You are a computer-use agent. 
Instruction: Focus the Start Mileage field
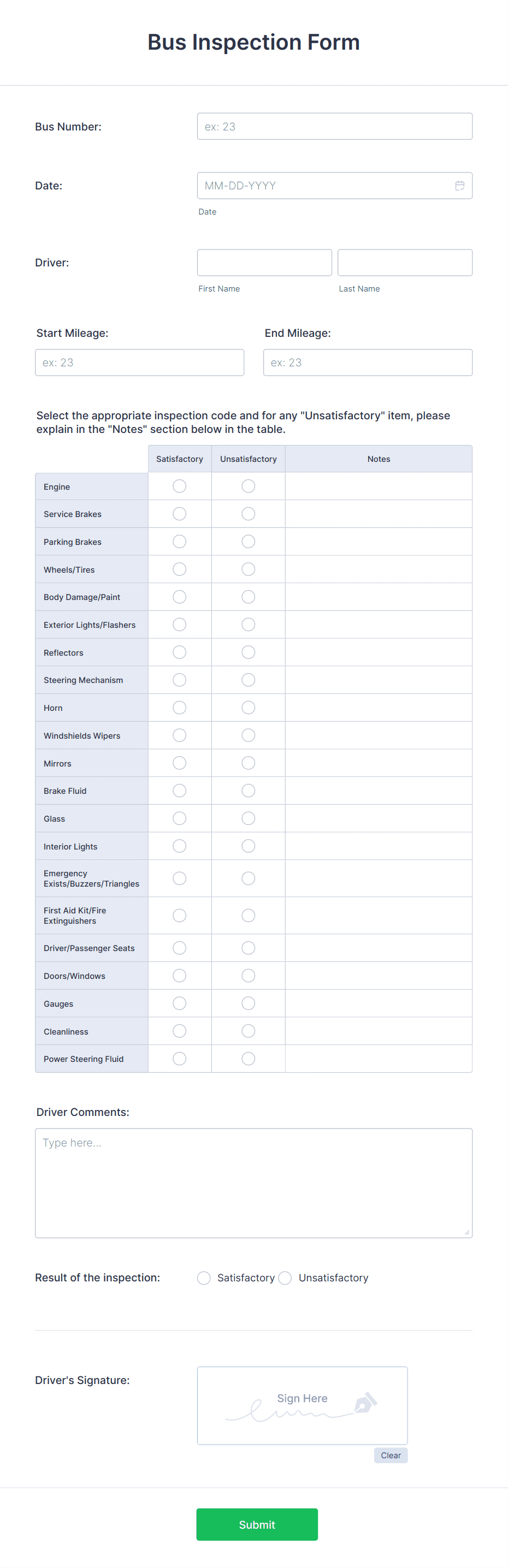pyautogui.click(x=139, y=362)
